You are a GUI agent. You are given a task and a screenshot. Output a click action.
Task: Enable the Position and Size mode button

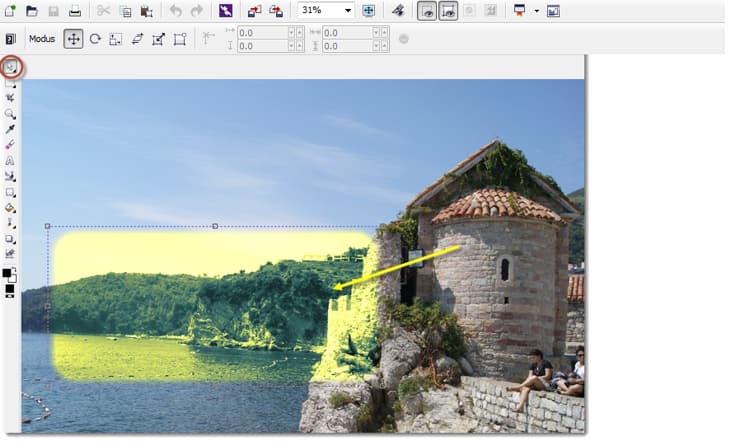pyautogui.click(x=73, y=39)
